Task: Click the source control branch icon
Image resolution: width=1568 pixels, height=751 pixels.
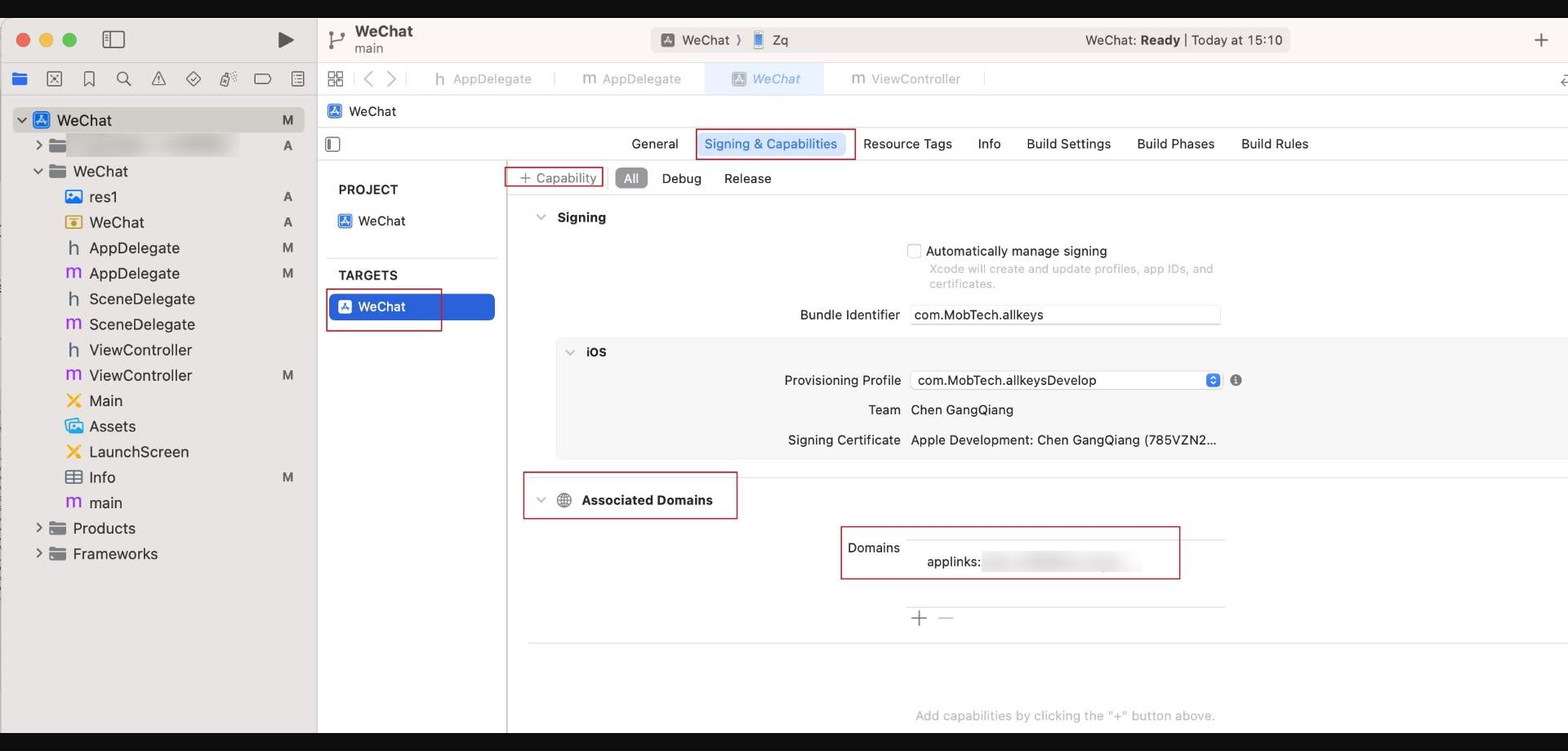Action: [336, 40]
